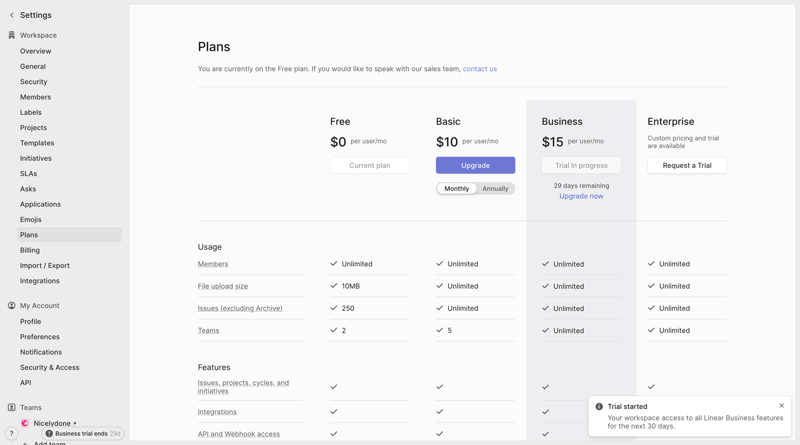Open the Labels settings

tap(31, 112)
